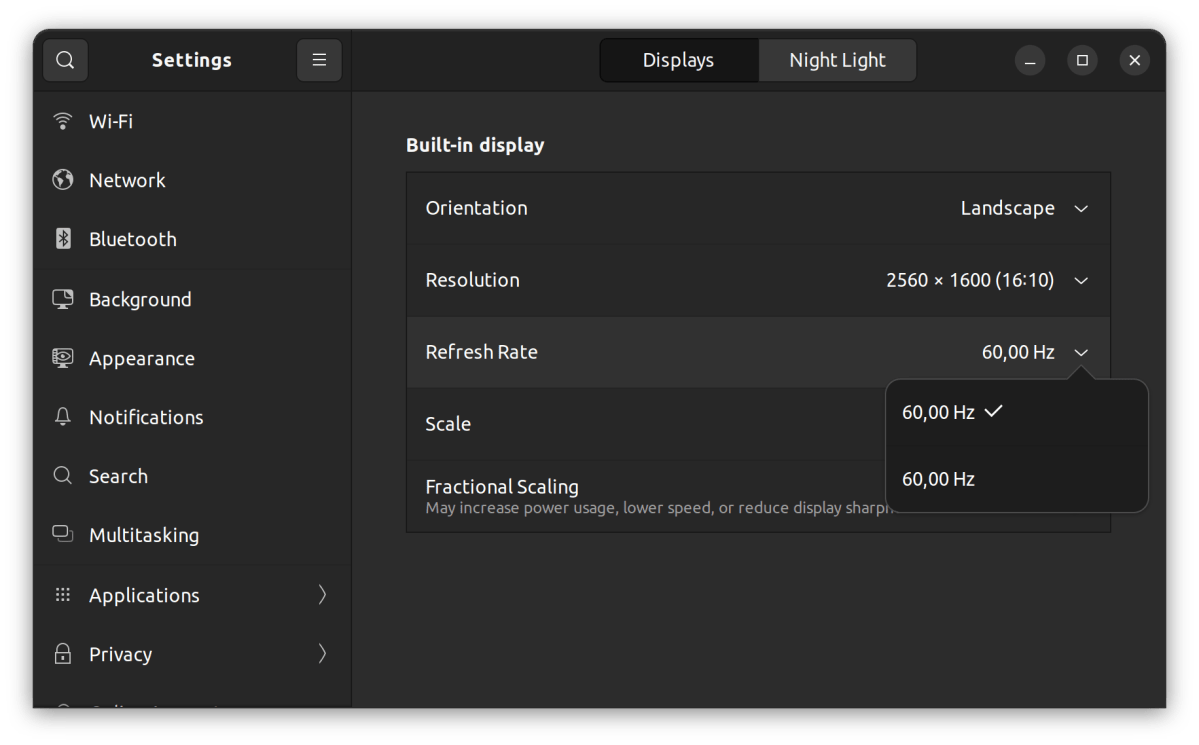Expand the Applications submenu chevron
The width and height of the screenshot is (1199, 745).
pos(322,594)
